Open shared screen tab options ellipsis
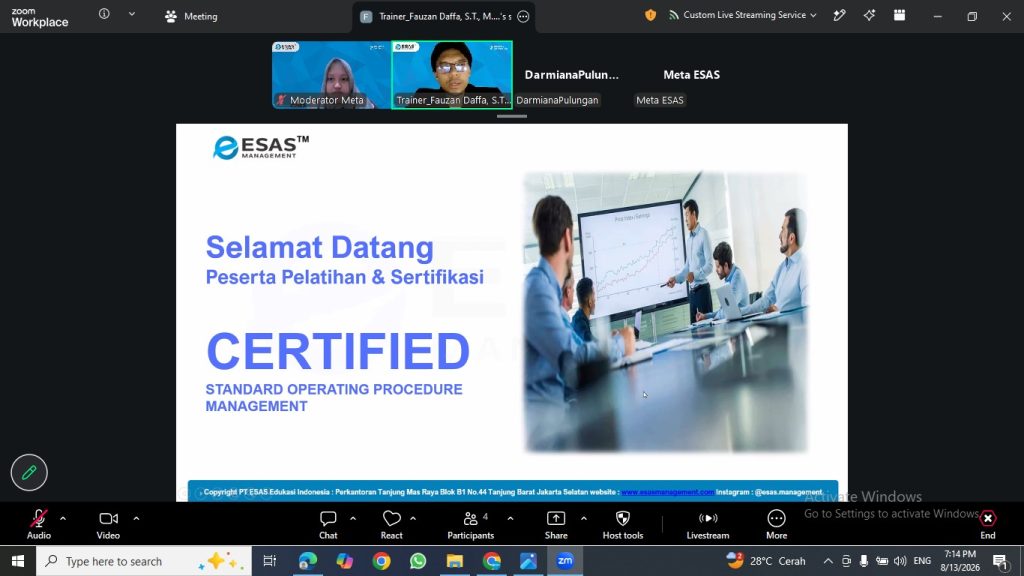Viewport: 1024px width, 576px height. click(x=523, y=16)
